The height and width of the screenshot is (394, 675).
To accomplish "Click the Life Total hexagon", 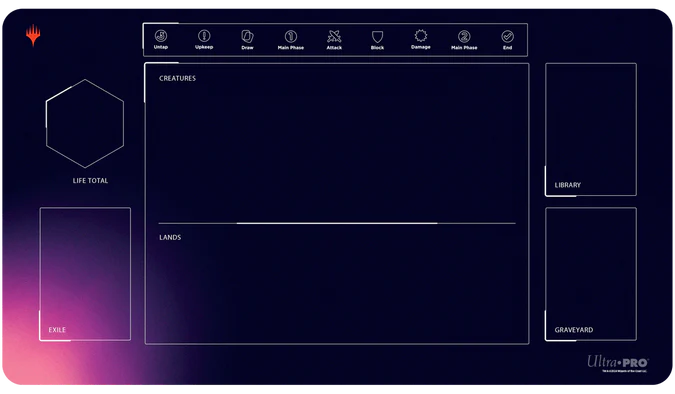I will 85,124.
